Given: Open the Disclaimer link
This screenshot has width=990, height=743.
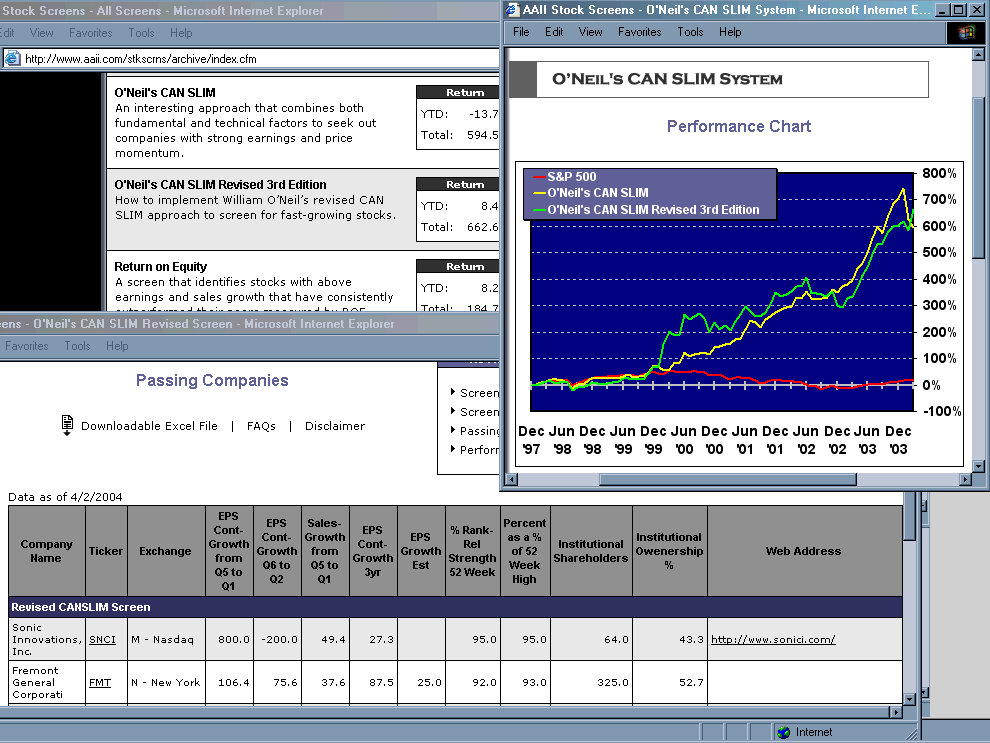Looking at the screenshot, I should click(x=335, y=426).
